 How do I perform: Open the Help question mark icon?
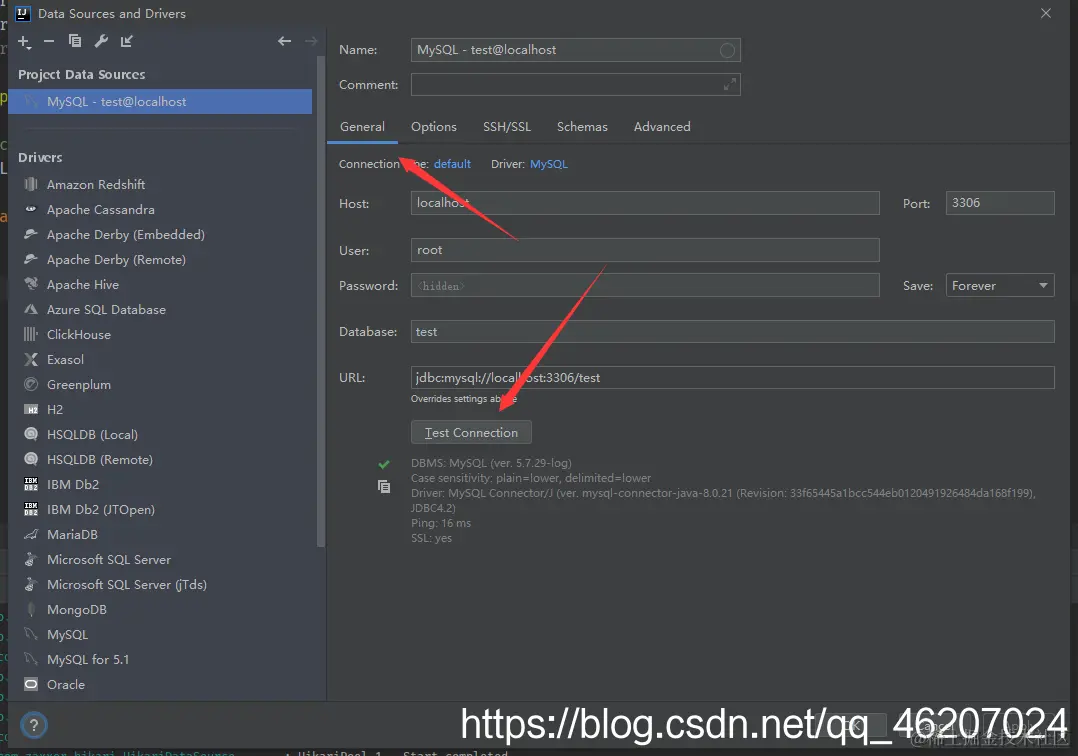[33, 725]
